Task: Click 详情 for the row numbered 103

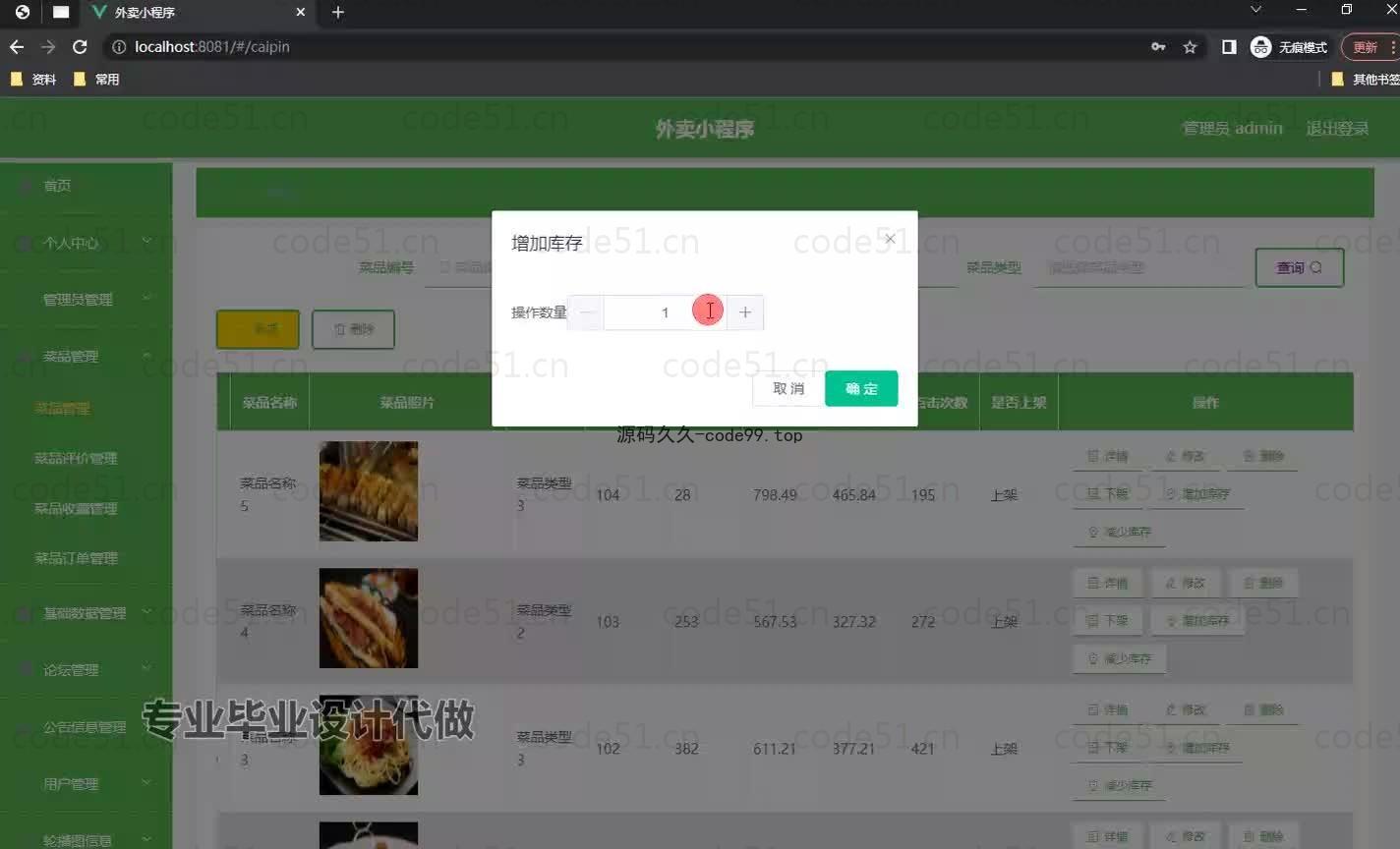Action: point(1107,583)
